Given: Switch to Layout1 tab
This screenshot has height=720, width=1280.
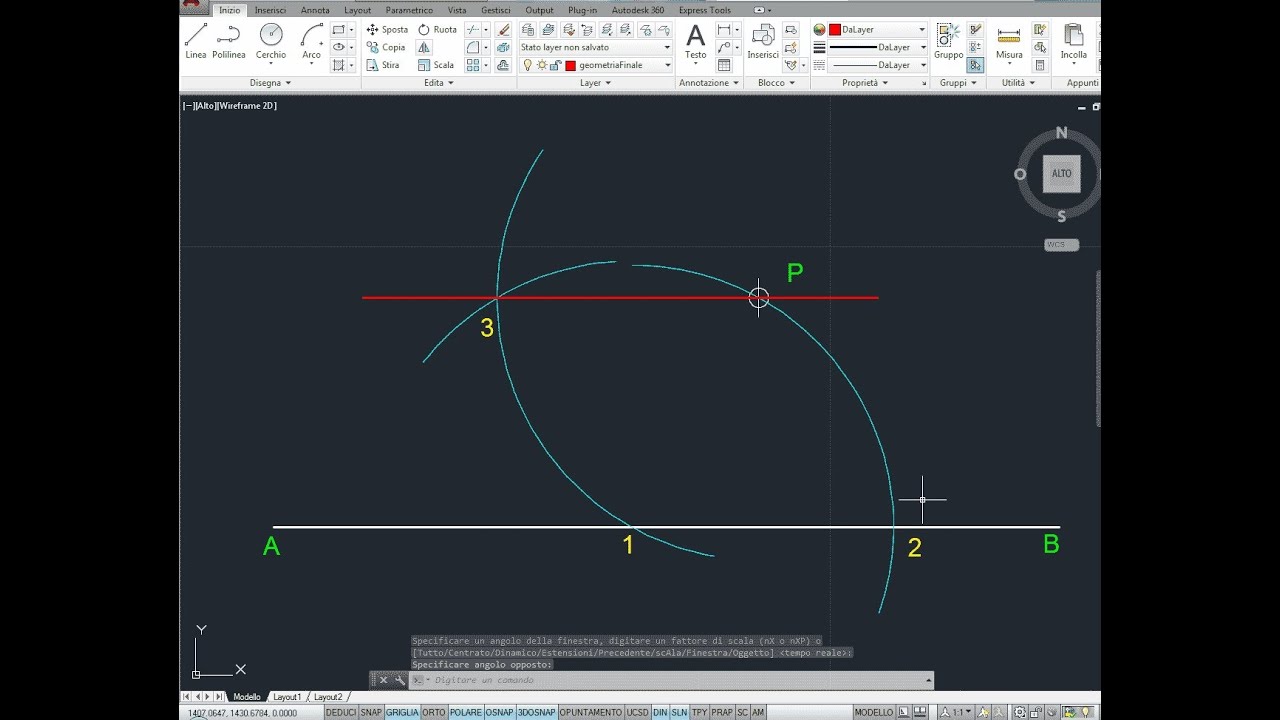Looking at the screenshot, I should click(x=287, y=697).
